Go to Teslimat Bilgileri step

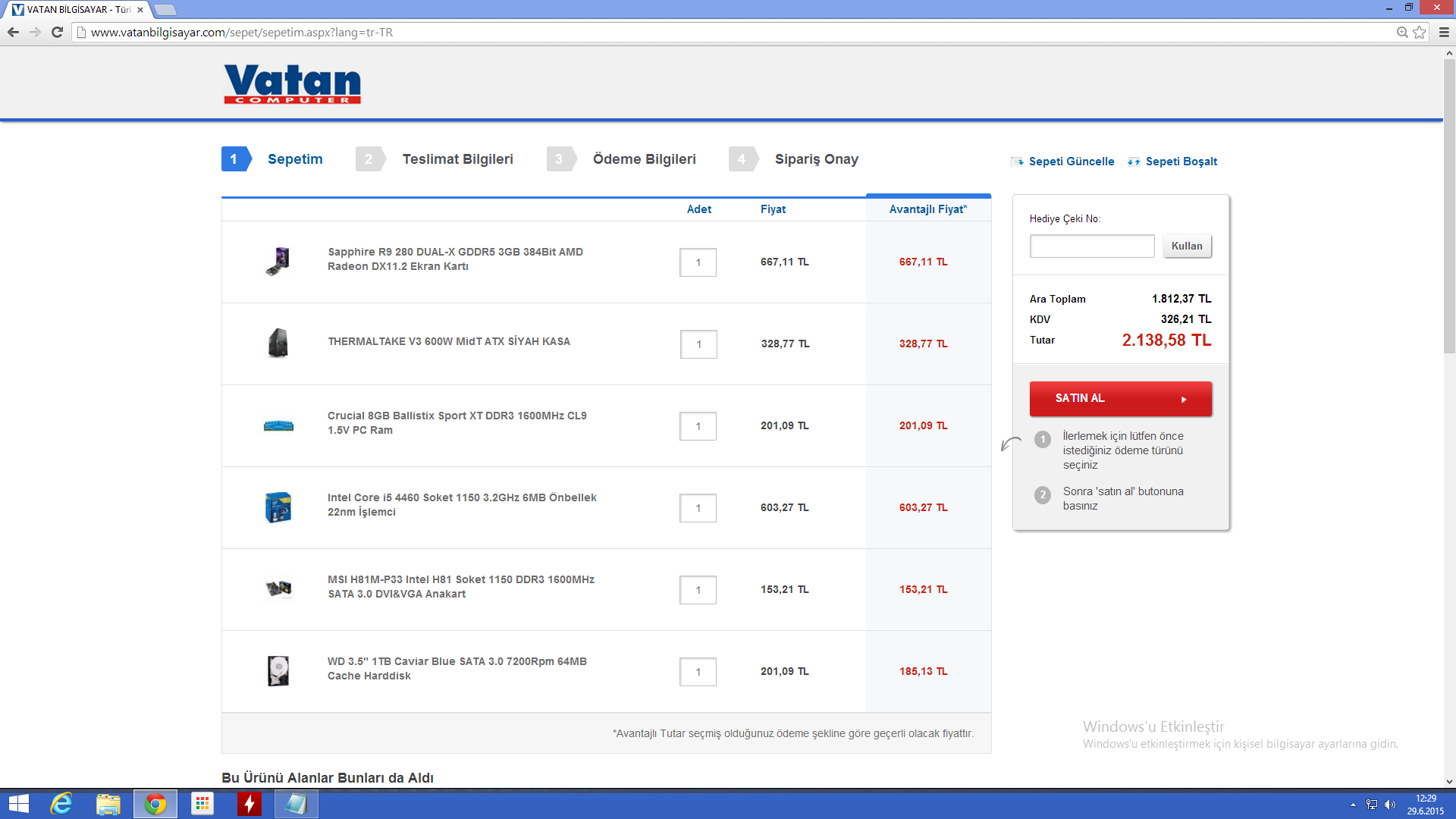(457, 159)
